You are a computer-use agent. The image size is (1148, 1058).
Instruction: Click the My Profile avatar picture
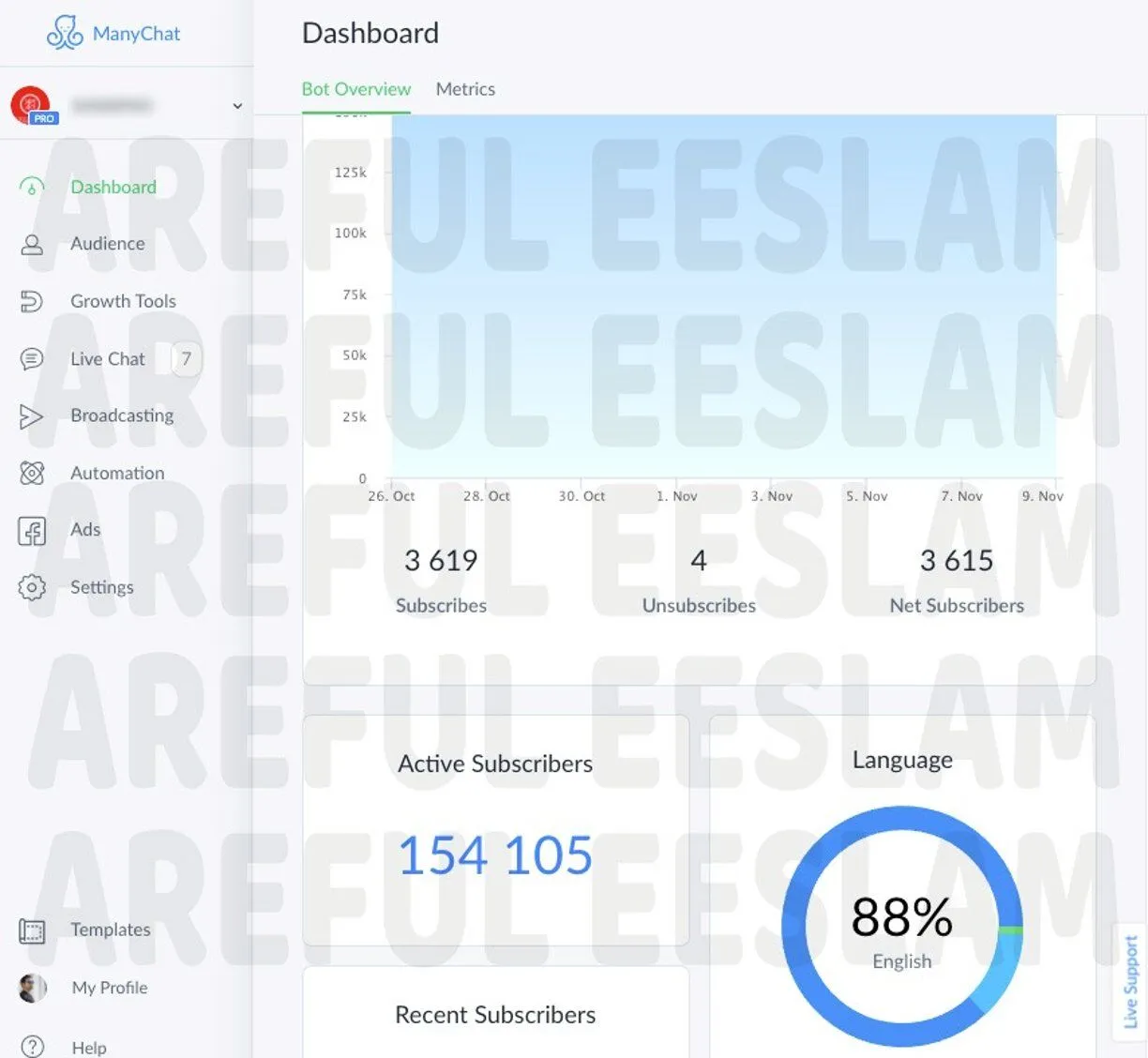pos(32,988)
